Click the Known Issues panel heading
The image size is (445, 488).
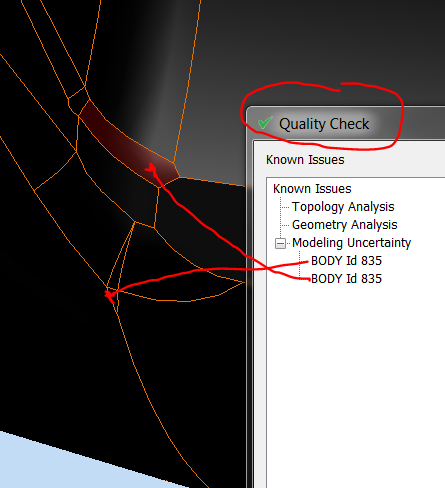[305, 160]
